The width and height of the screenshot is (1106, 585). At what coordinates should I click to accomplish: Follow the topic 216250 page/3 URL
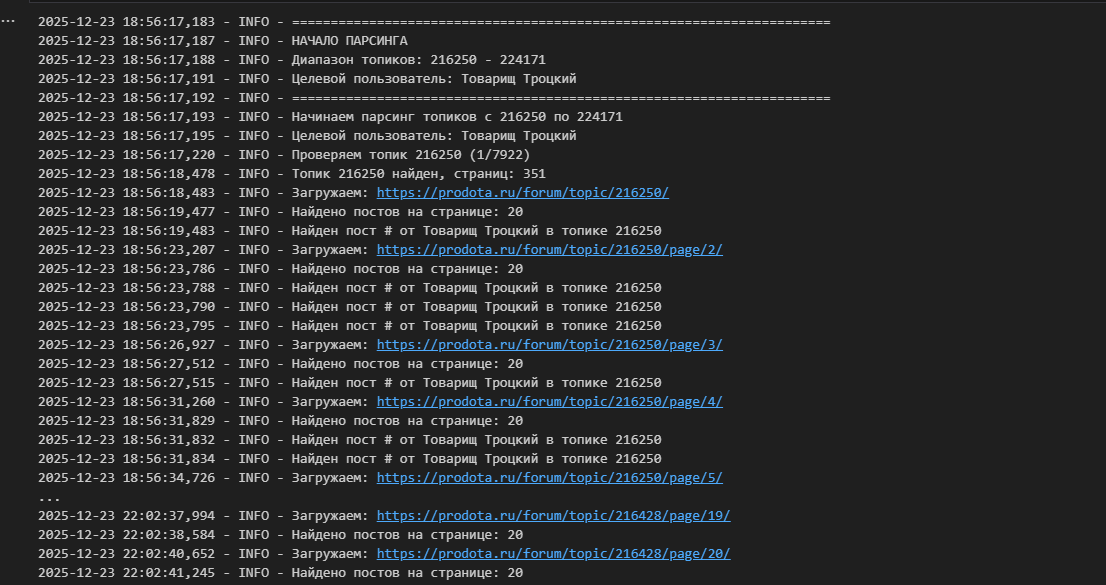pos(549,345)
